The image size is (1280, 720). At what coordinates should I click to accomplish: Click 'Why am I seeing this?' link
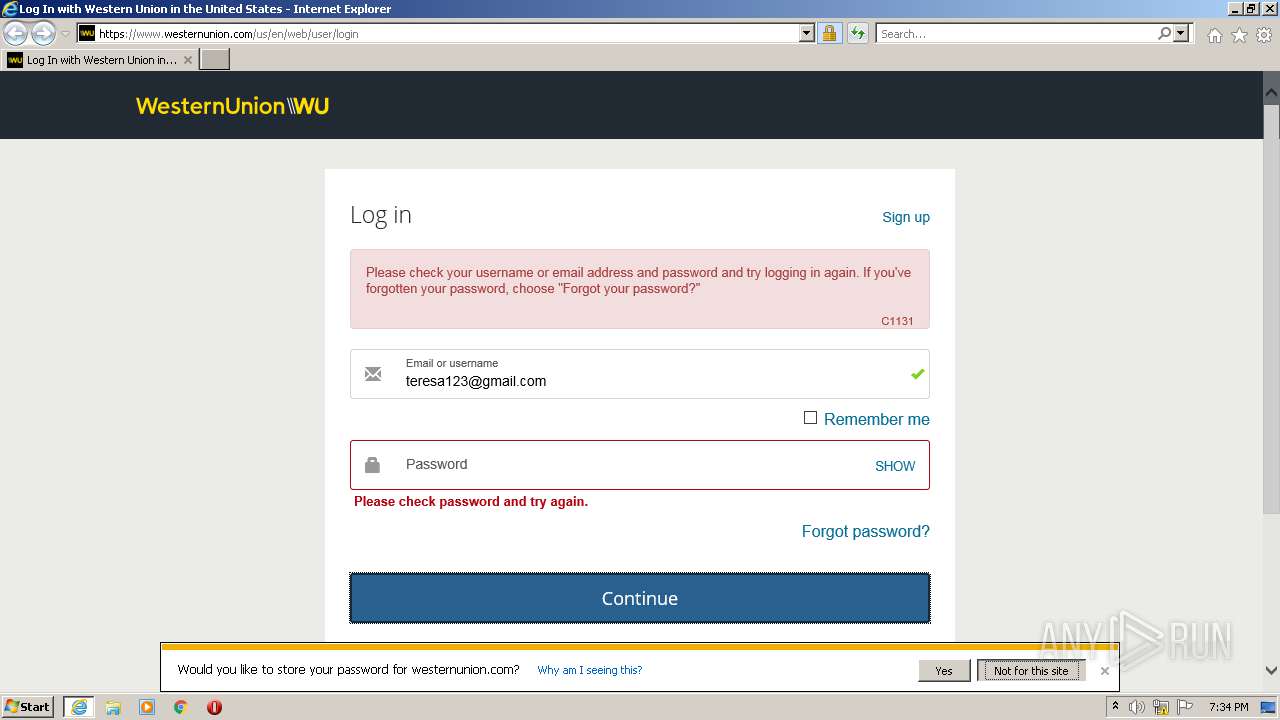point(590,670)
